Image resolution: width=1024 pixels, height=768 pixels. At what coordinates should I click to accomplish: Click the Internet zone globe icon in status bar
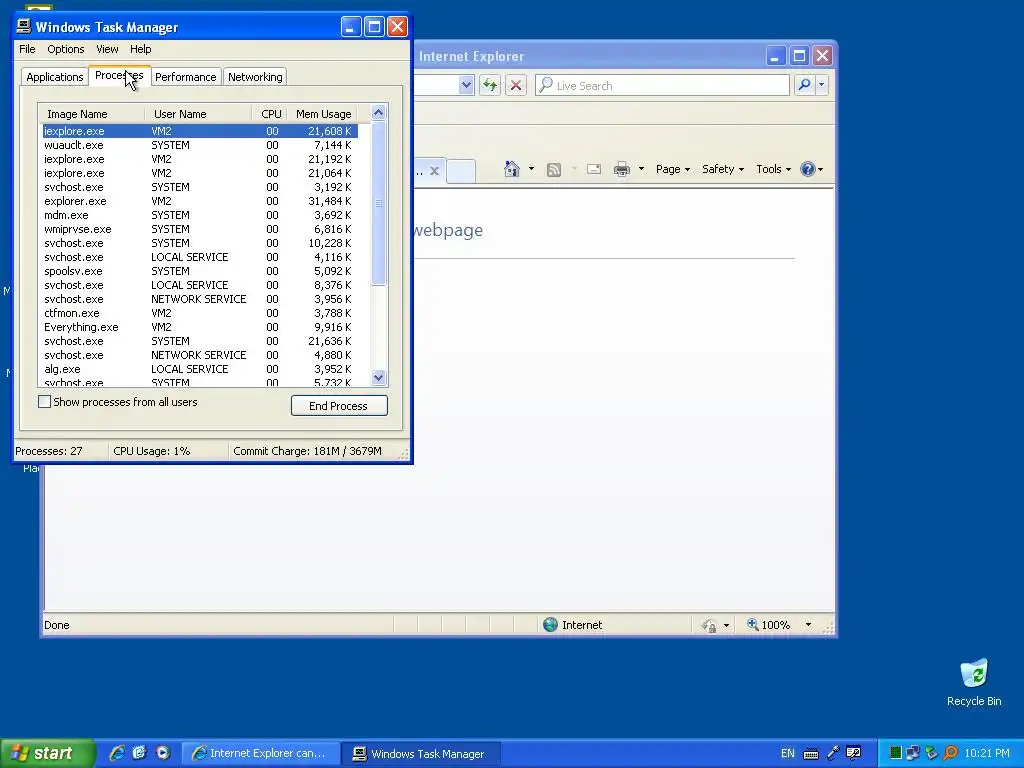(x=551, y=625)
